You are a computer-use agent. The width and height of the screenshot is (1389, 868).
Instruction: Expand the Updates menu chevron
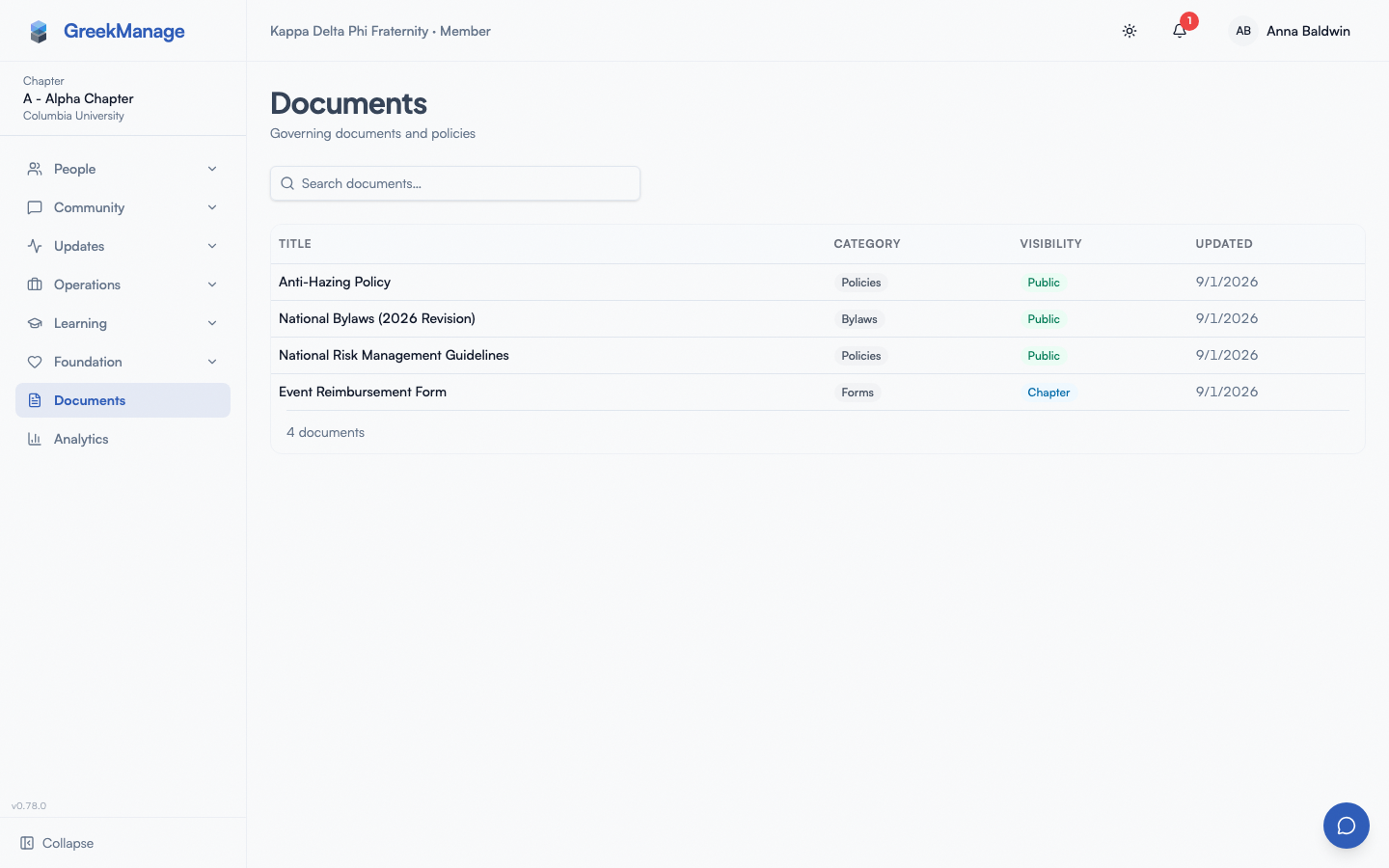pos(212,246)
